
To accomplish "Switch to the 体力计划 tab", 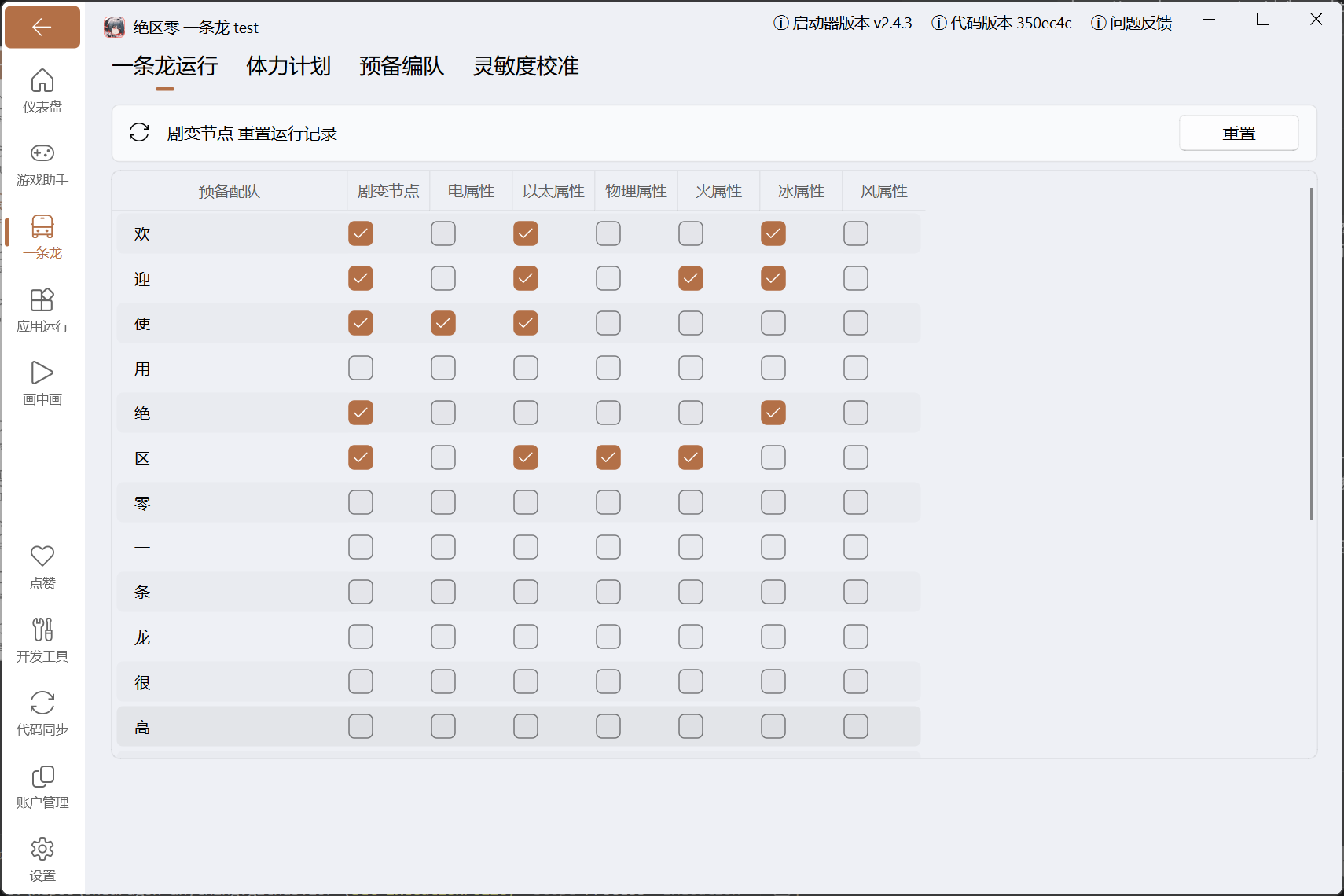I will pos(288,66).
